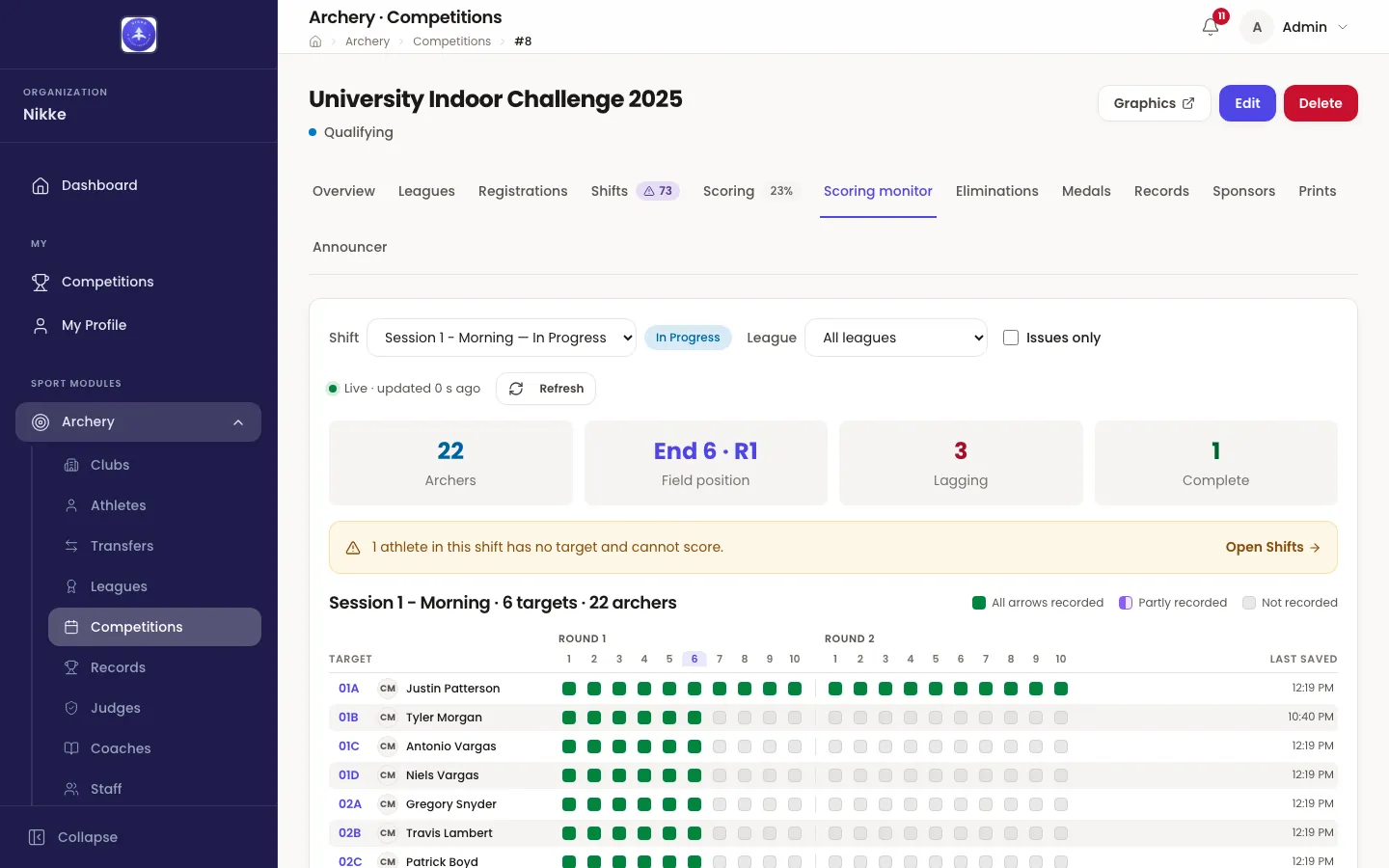This screenshot has height=868, width=1389.
Task: Click the blue Edit button
Action: click(1247, 103)
